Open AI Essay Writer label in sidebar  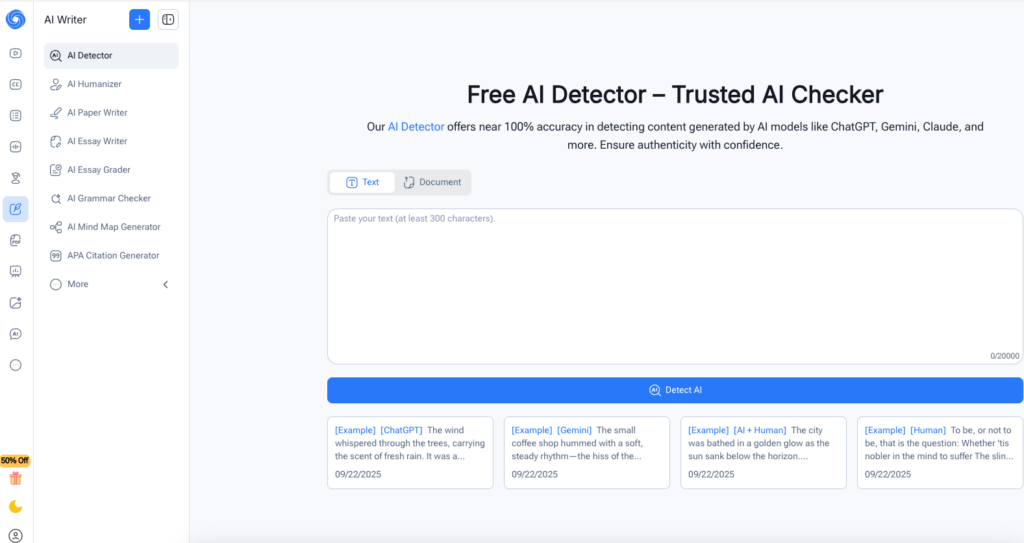(x=97, y=141)
